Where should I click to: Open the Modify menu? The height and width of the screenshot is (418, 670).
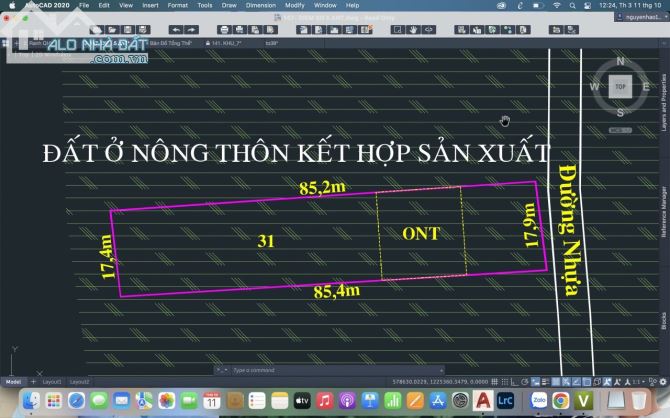click(x=295, y=5)
